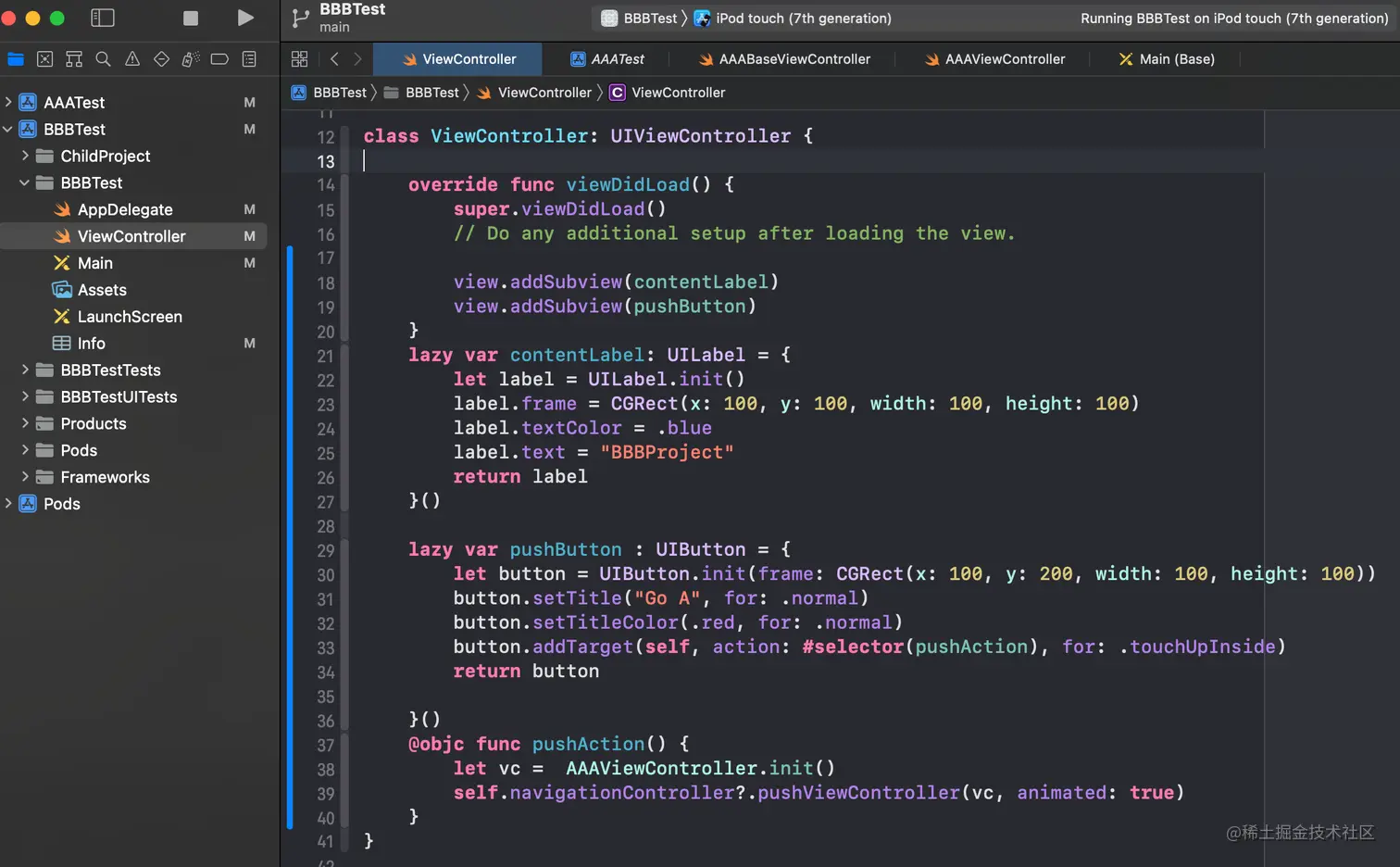Click line number 37 in gutter
Viewport: 1400px width, 867px height.
tap(325, 746)
